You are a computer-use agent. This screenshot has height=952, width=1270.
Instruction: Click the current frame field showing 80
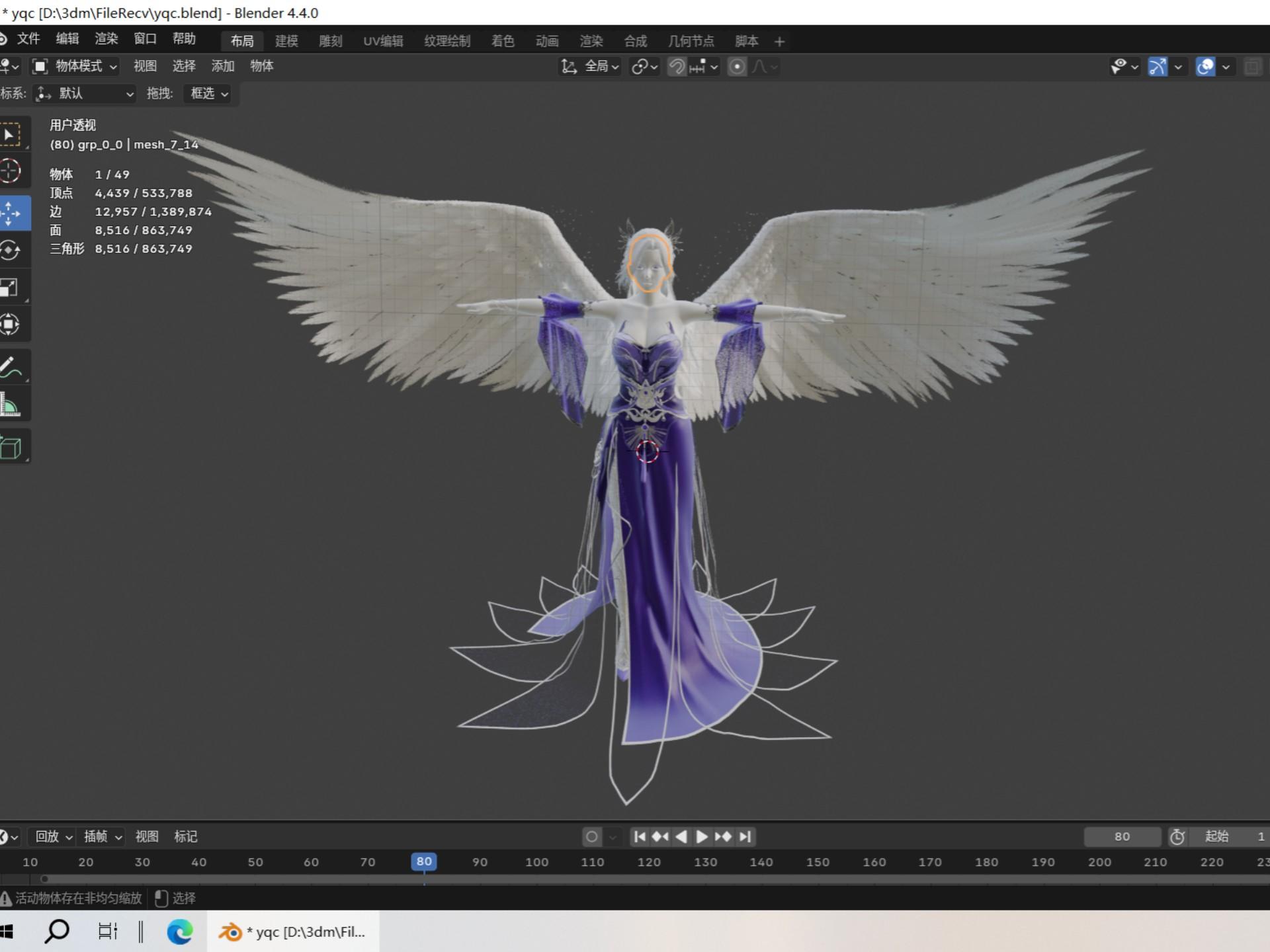click(1122, 837)
